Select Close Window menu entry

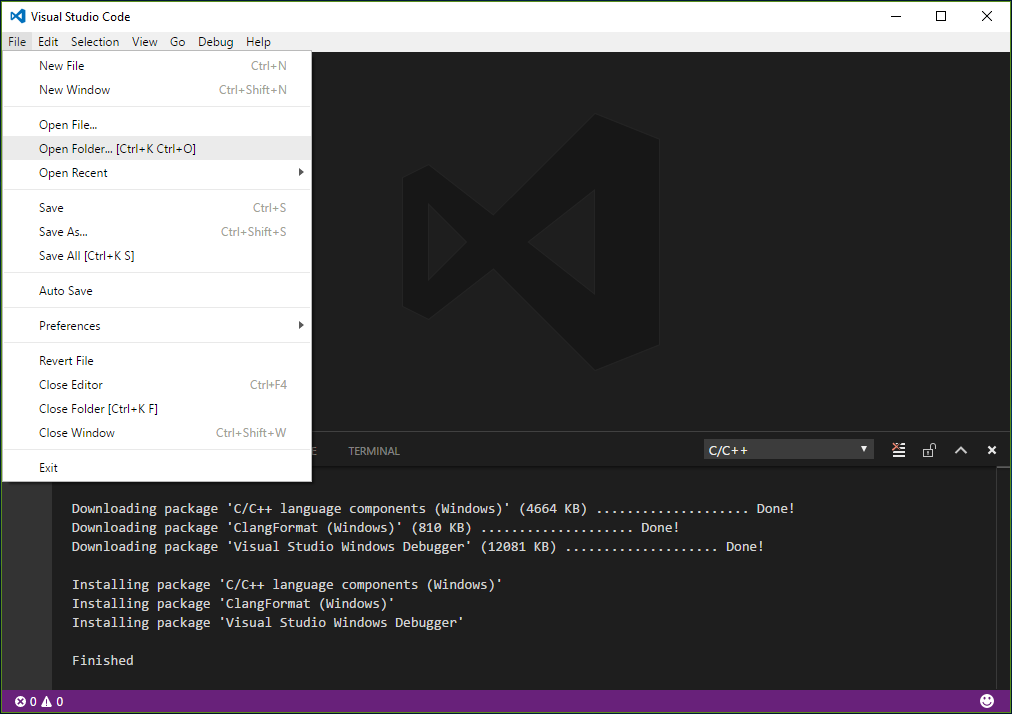(x=157, y=433)
